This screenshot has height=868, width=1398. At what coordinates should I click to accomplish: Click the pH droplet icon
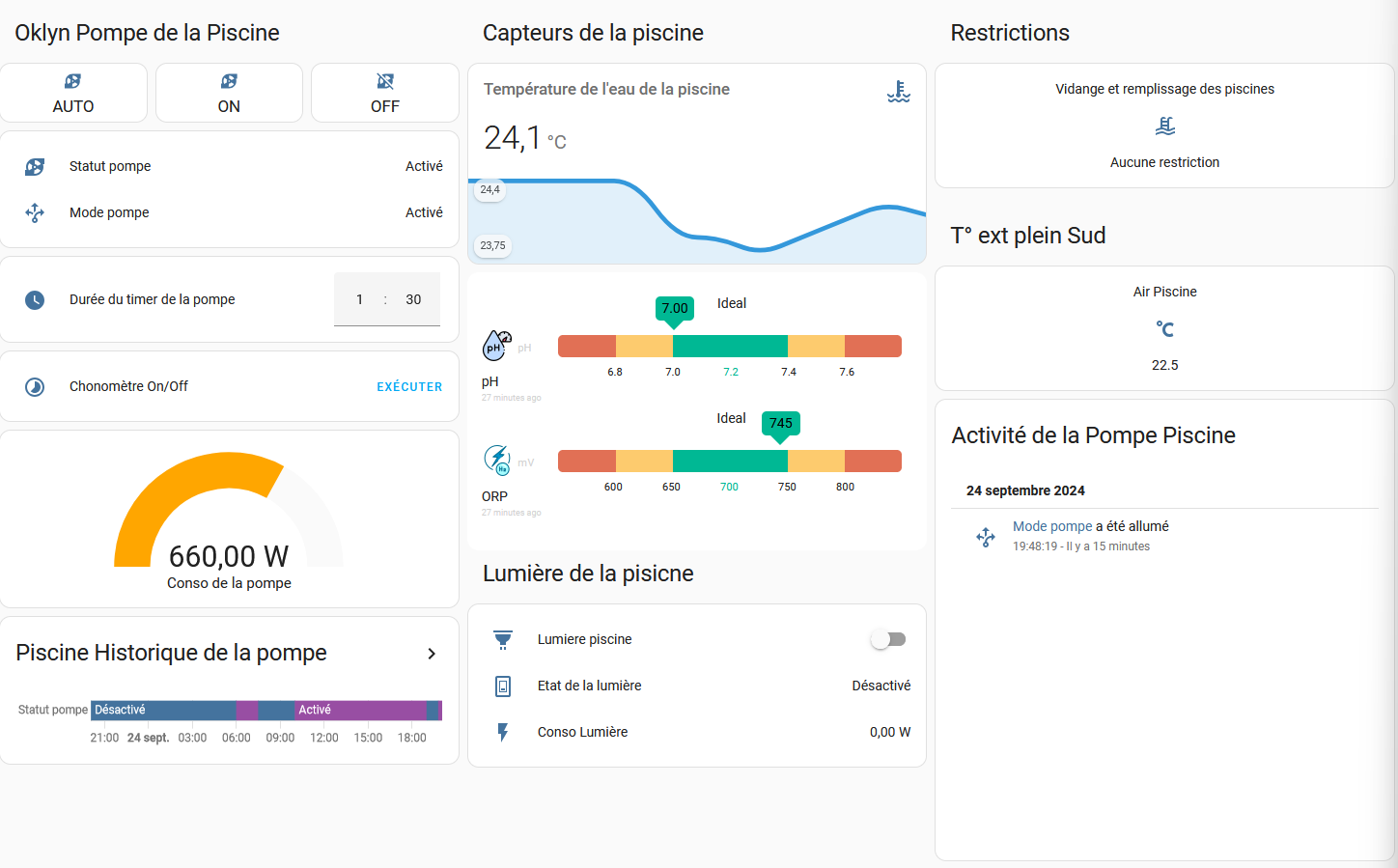[x=496, y=345]
